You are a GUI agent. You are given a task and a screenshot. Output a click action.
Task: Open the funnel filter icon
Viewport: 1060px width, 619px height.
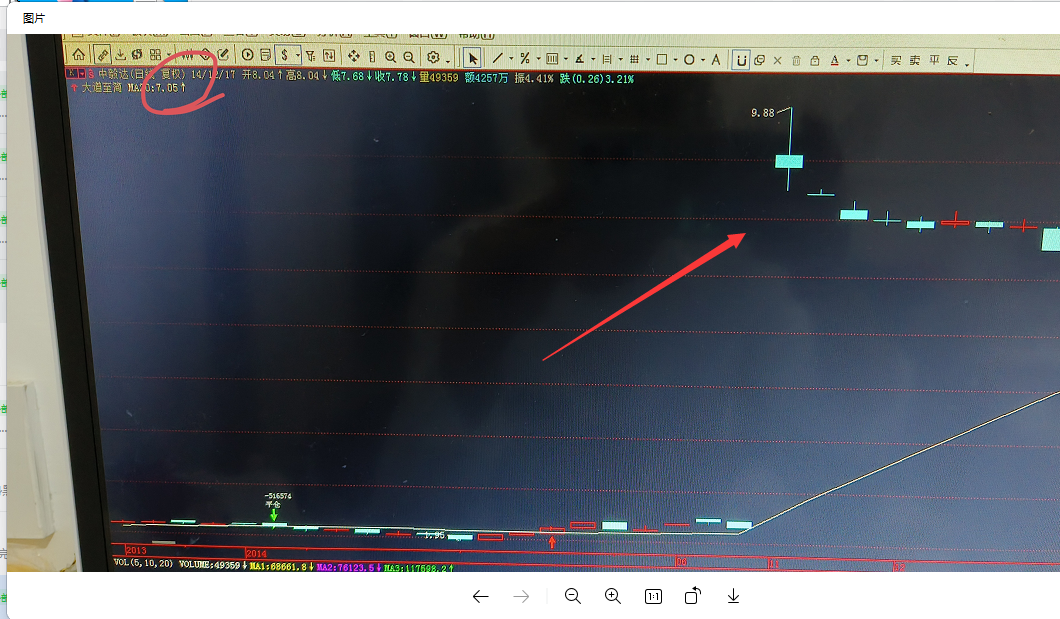310,55
